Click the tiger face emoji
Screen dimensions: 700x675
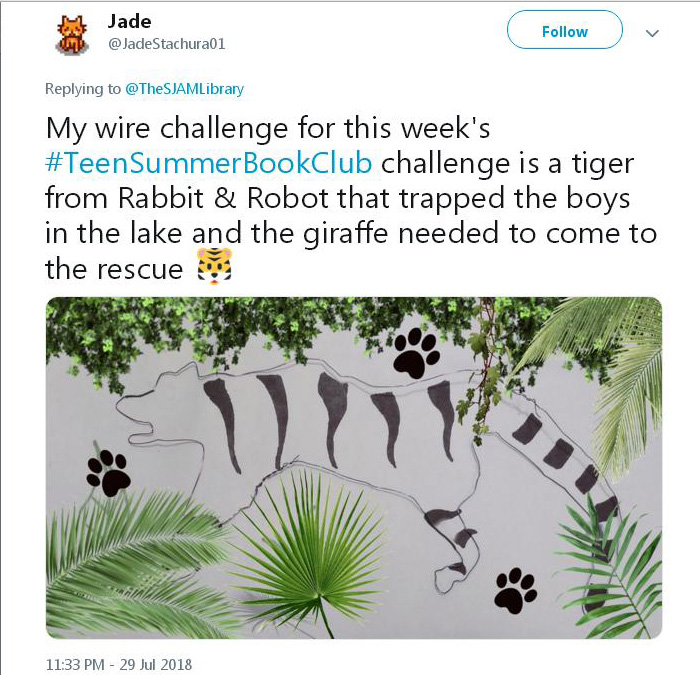212,267
